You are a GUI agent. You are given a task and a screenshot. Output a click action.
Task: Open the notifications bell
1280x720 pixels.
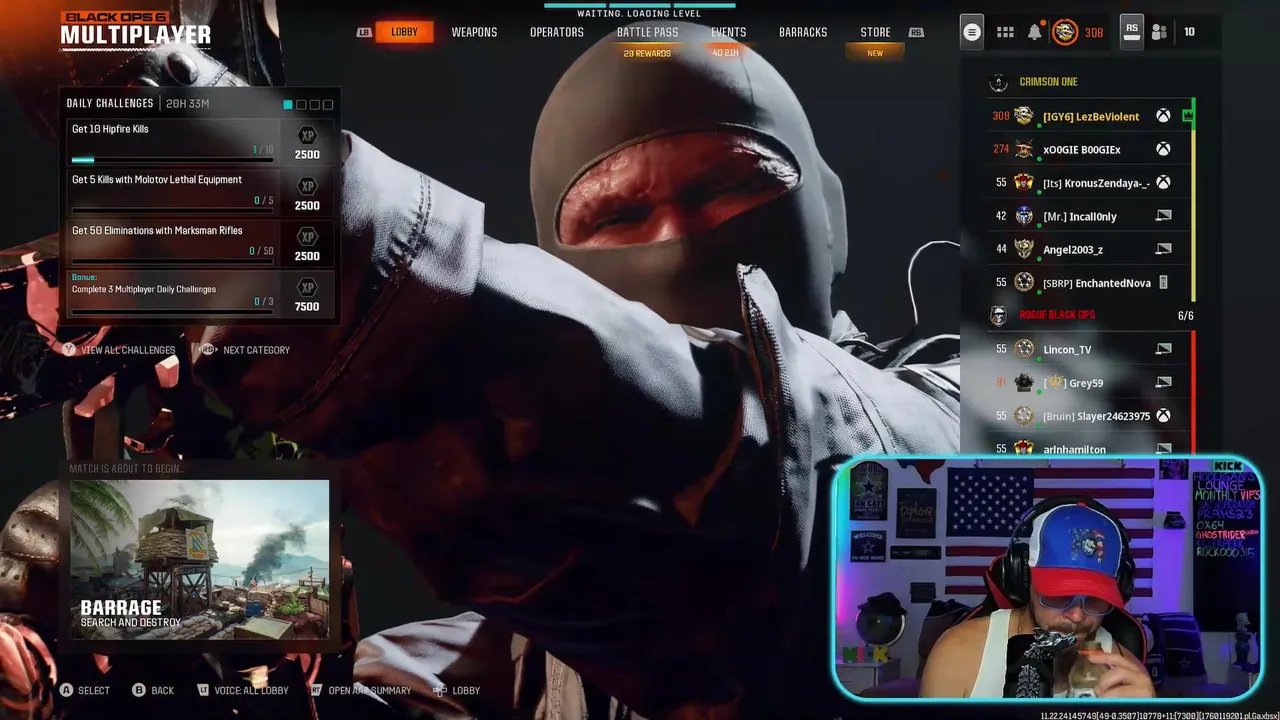point(1035,32)
